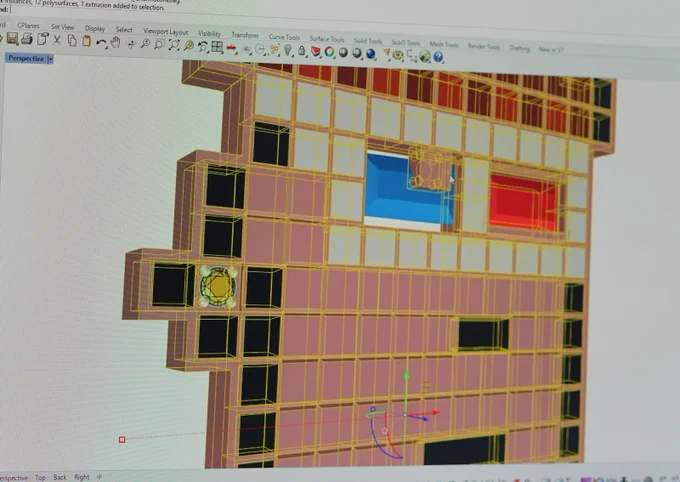Open the CPlanes toolbar tab
Viewport: 680px width, 482px height.
(x=28, y=26)
